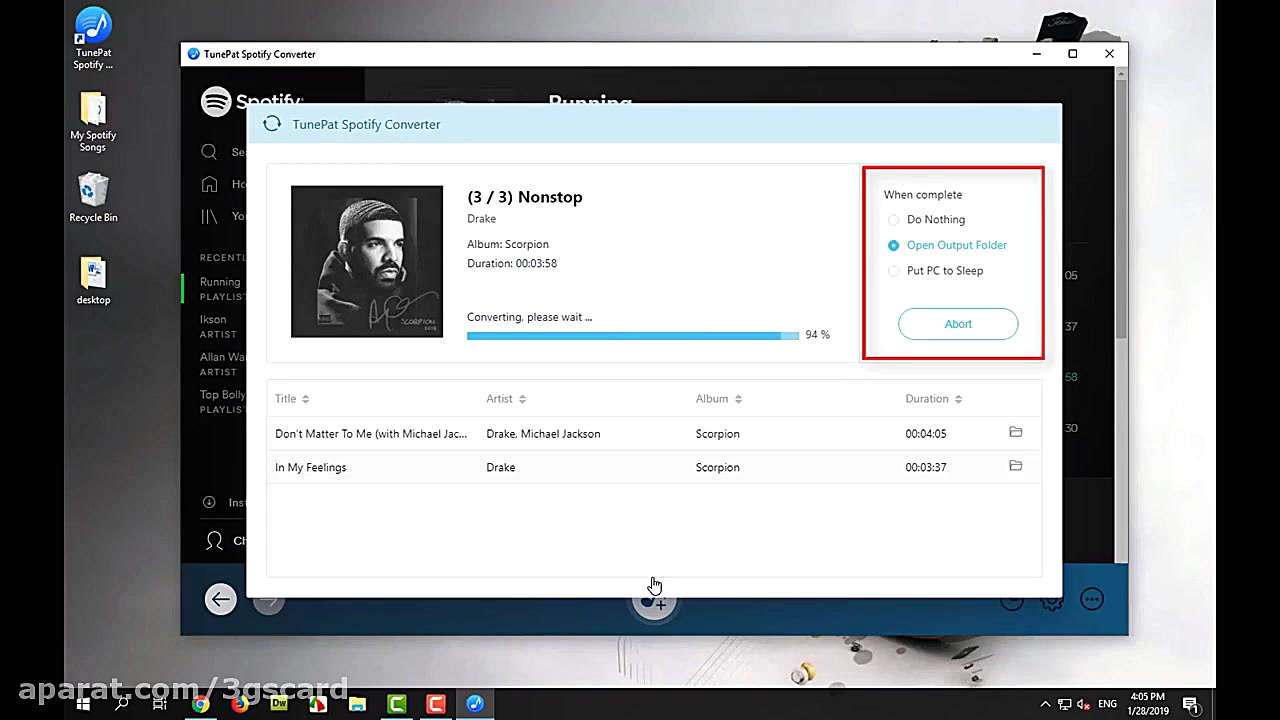Viewport: 1280px width, 720px height.
Task: Click the TunePat circular refresh logo icon
Action: 272,123
